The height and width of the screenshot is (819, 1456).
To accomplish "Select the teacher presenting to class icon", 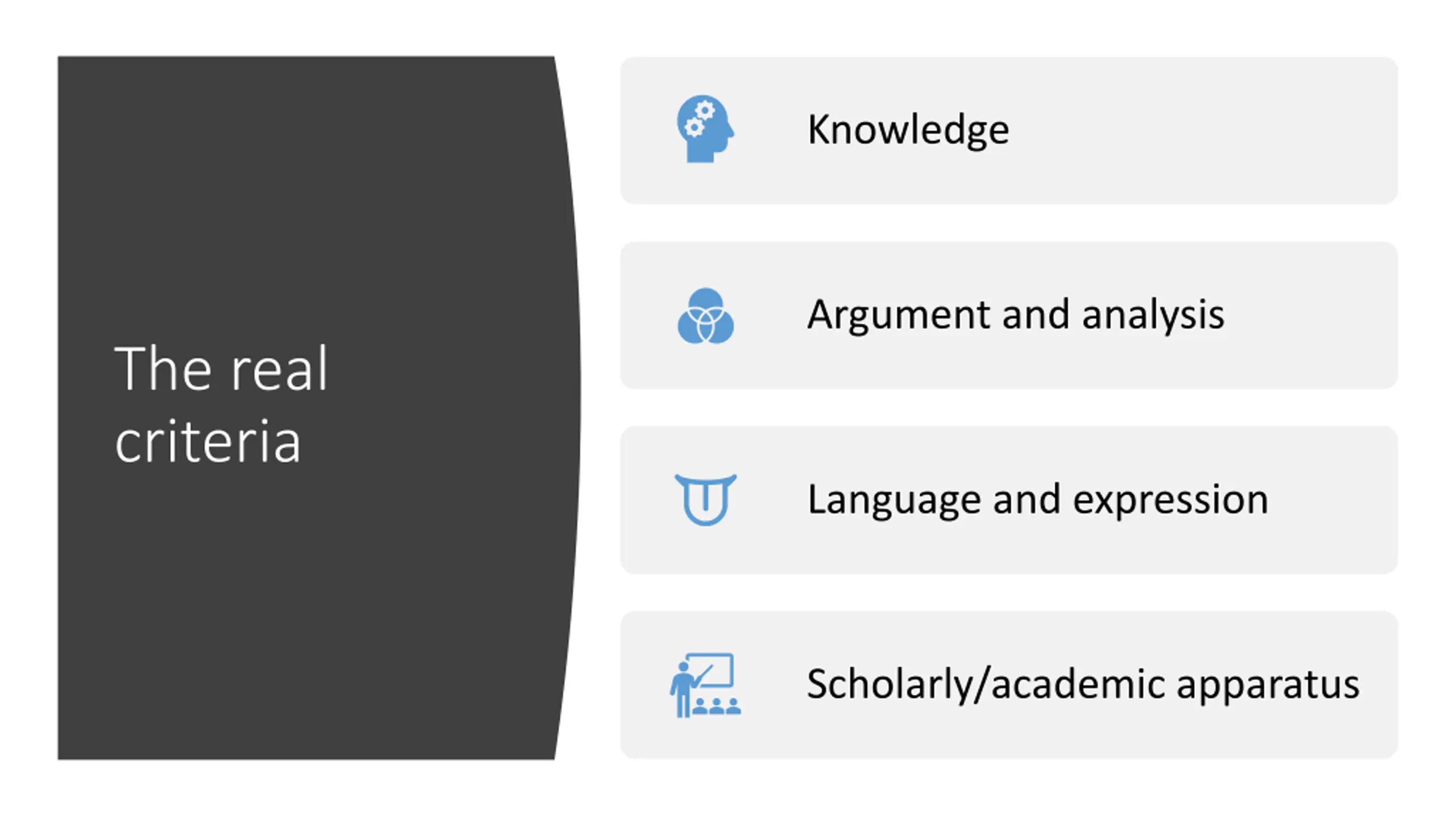I will coord(705,685).
